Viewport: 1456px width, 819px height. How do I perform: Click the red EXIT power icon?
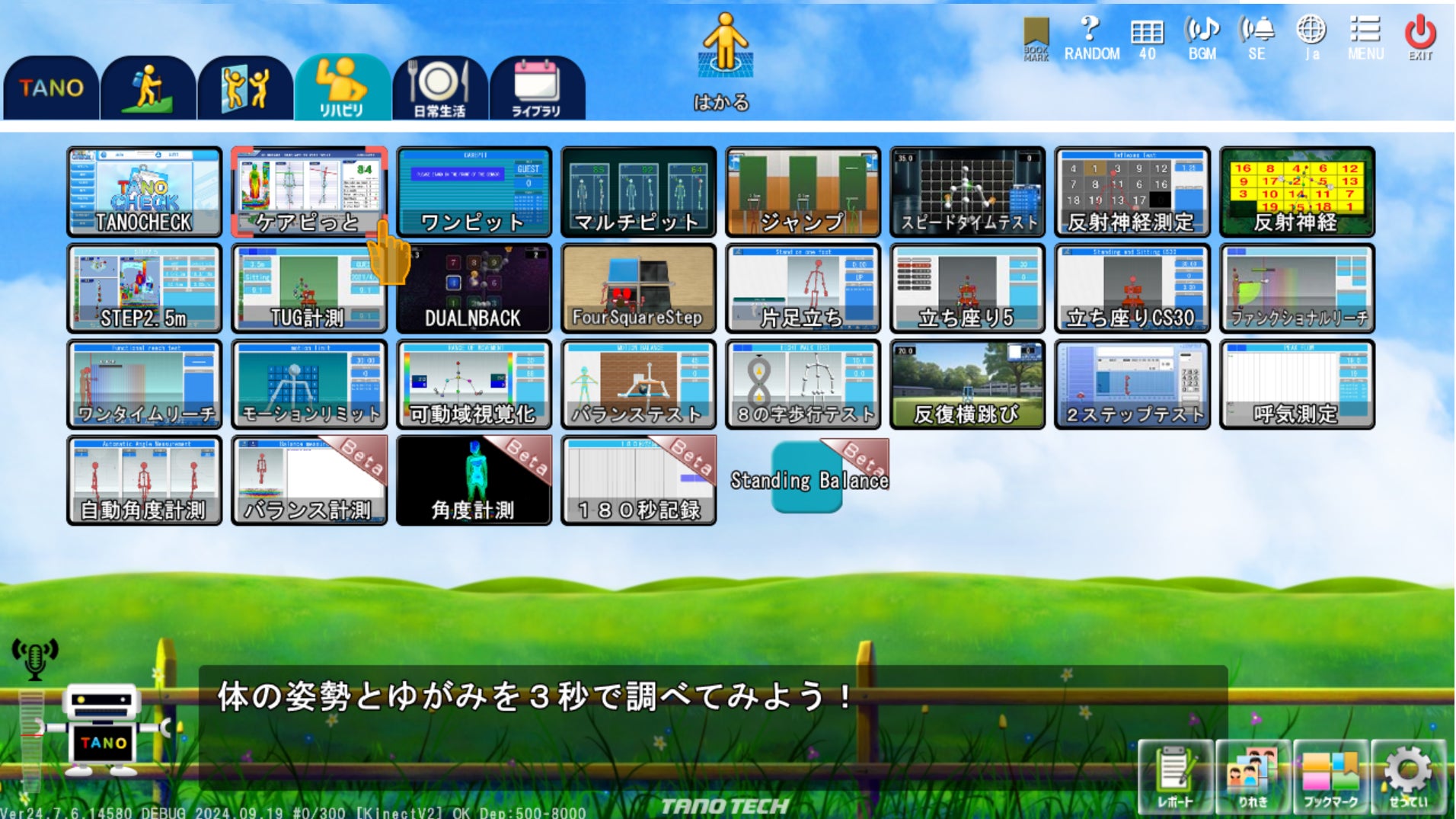(1420, 38)
